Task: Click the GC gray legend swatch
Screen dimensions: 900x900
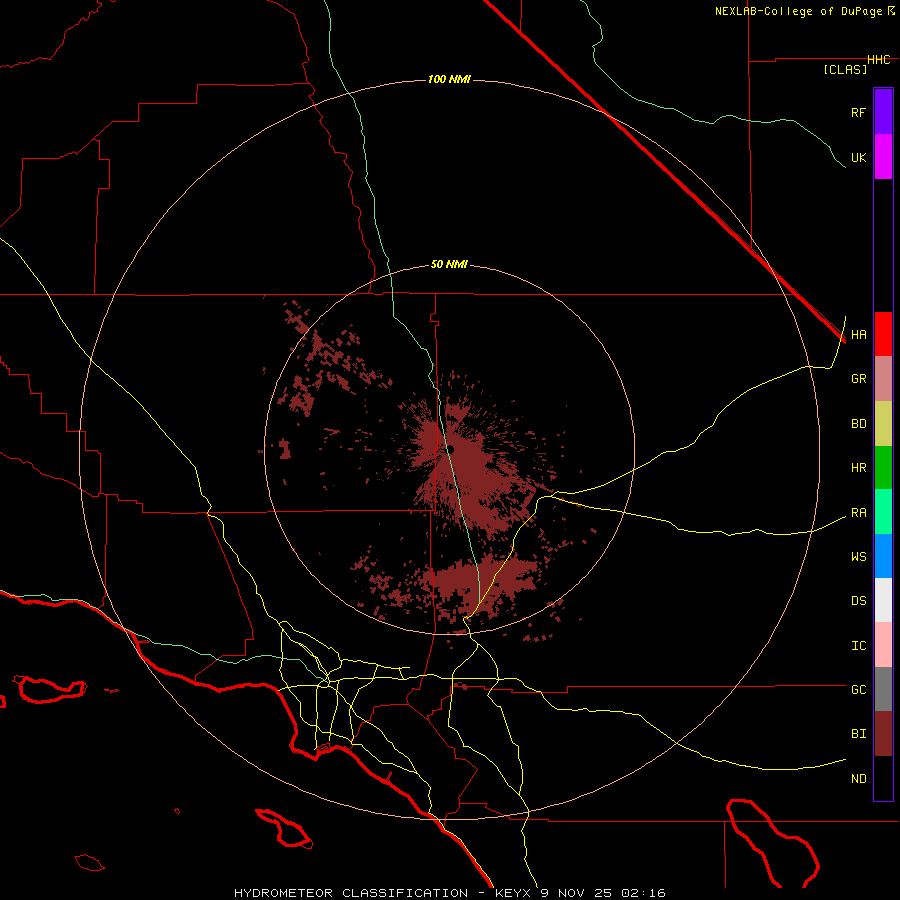Action: (x=883, y=689)
